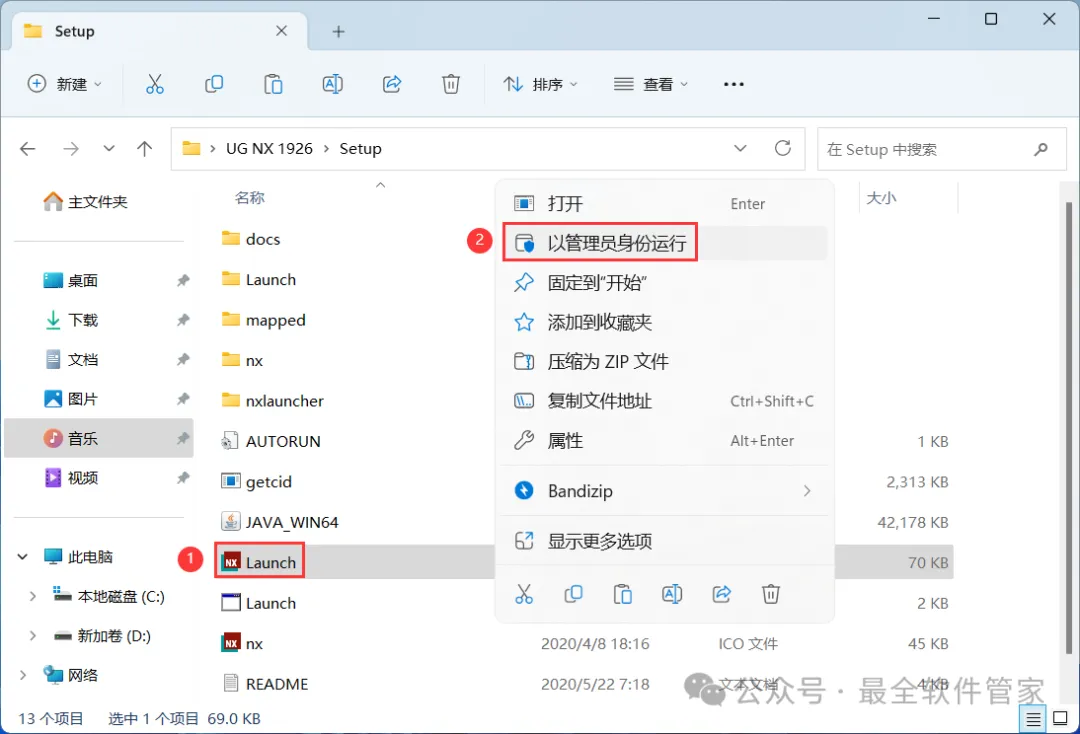Open Bandizip submenu

[x=664, y=490]
